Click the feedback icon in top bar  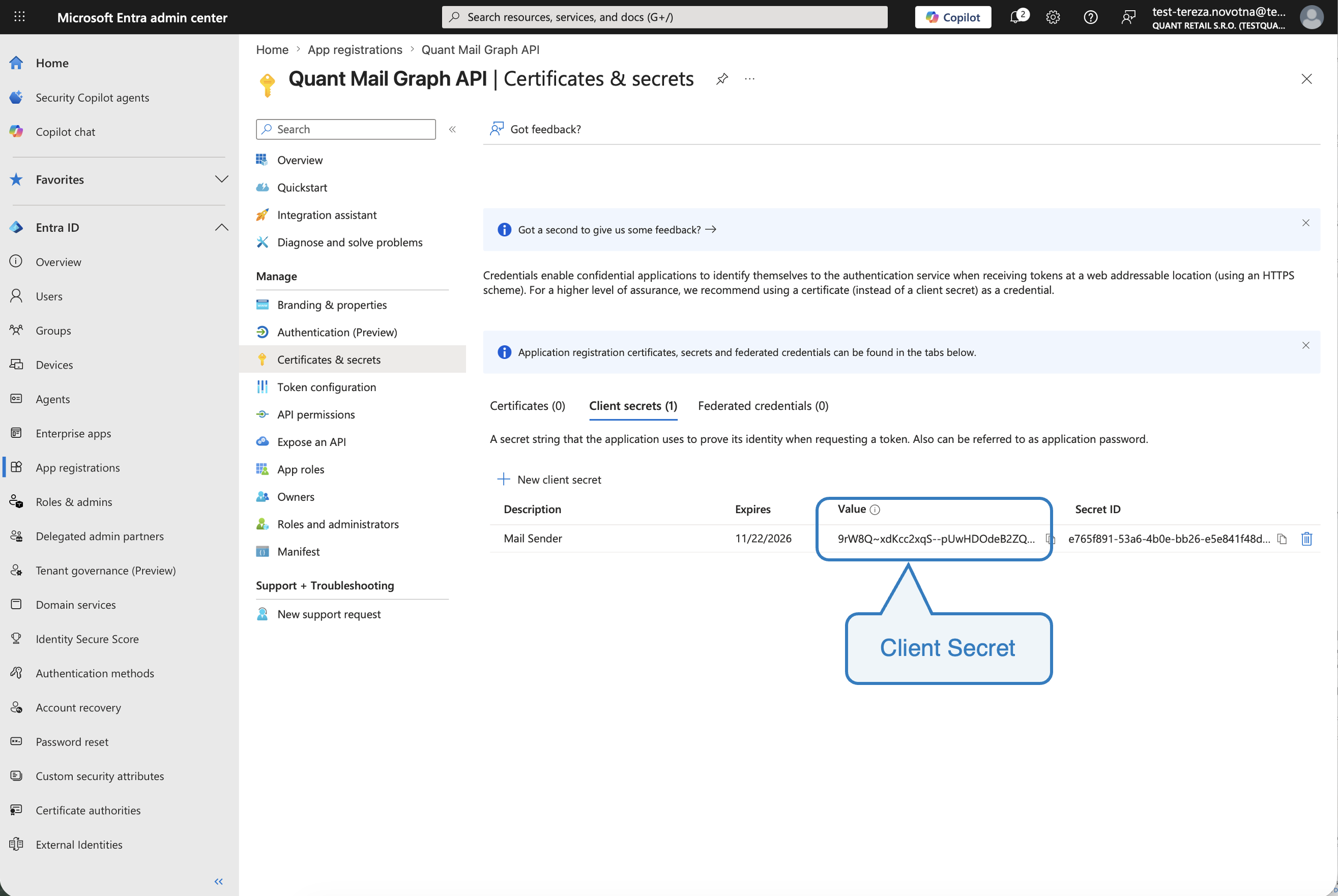click(x=1128, y=17)
